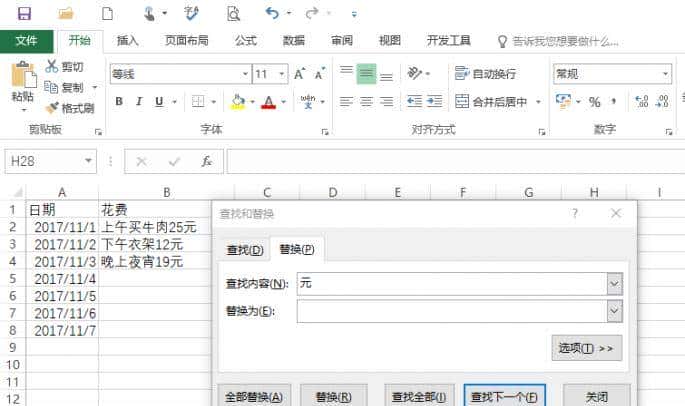Apply yellow fill color bucket

tap(238, 102)
